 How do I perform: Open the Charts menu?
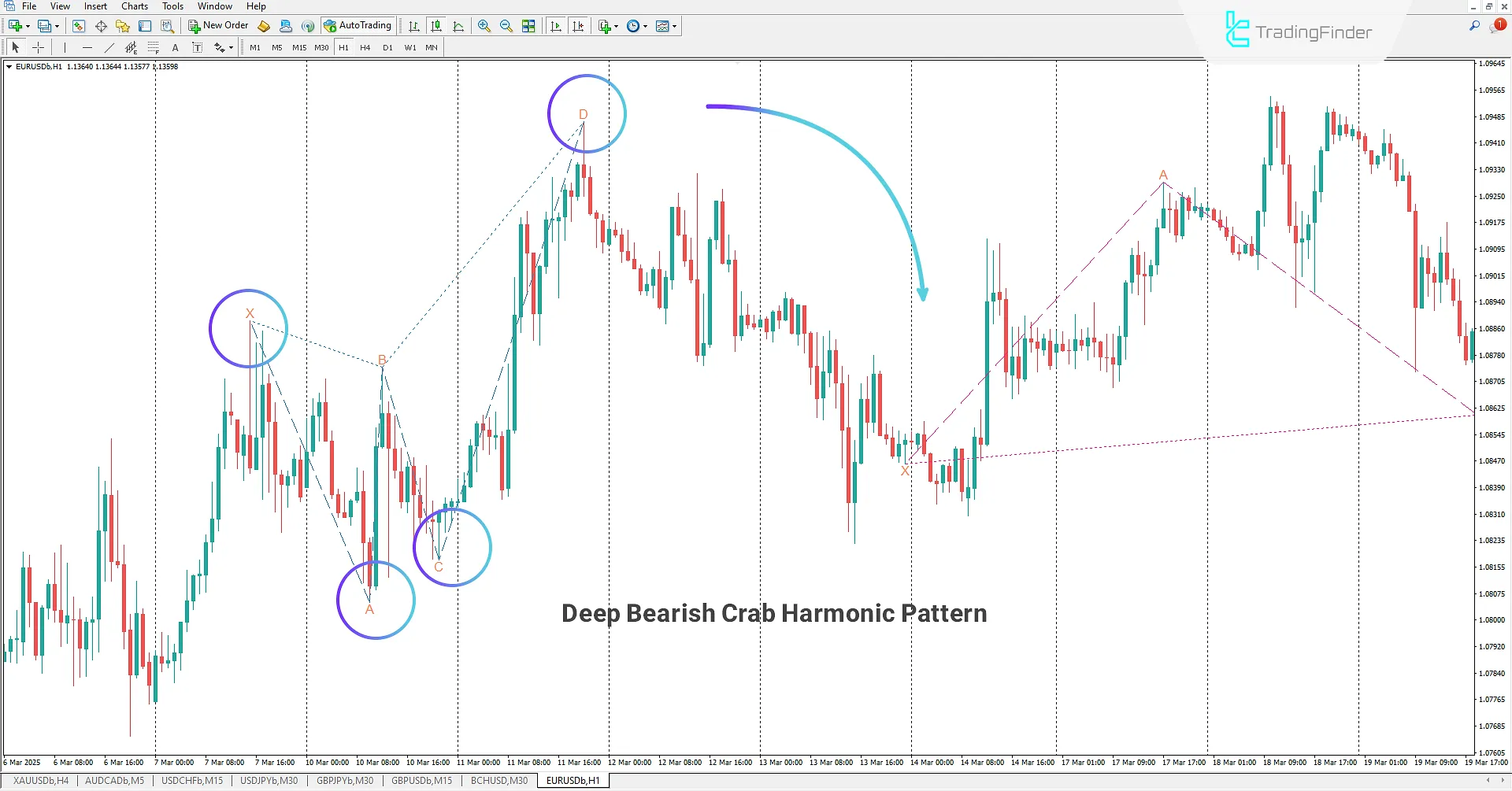click(134, 6)
